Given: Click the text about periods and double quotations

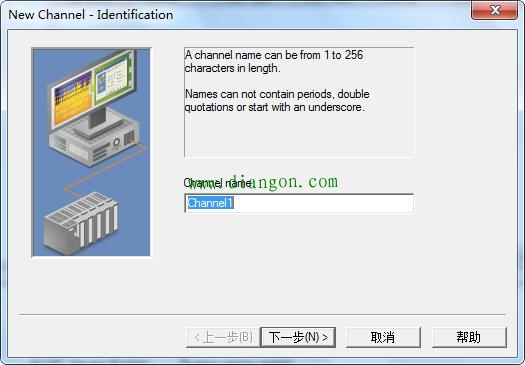Looking at the screenshot, I should point(277,100).
